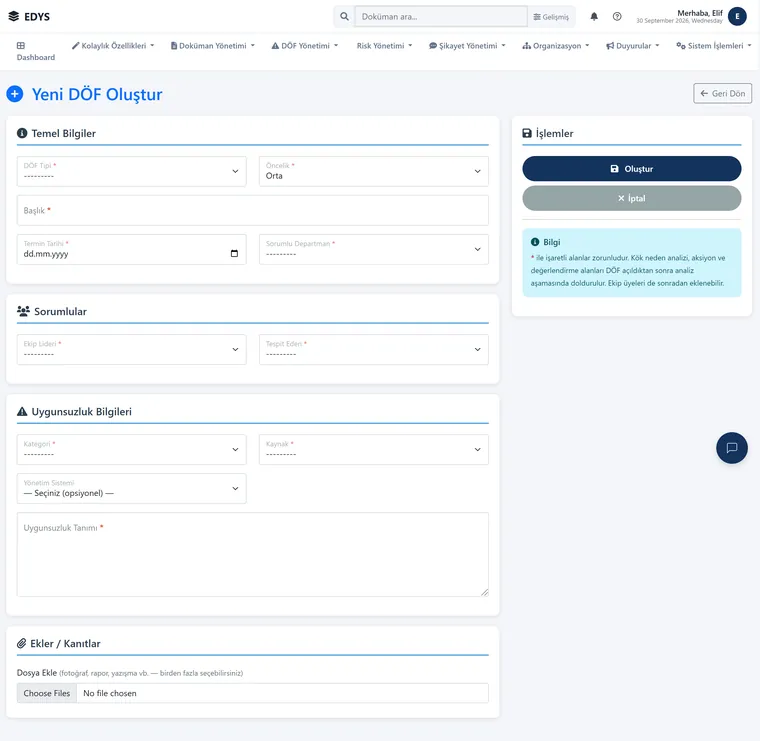
Task: Open the DÖF Yönetimi menu
Action: pyautogui.click(x=305, y=46)
